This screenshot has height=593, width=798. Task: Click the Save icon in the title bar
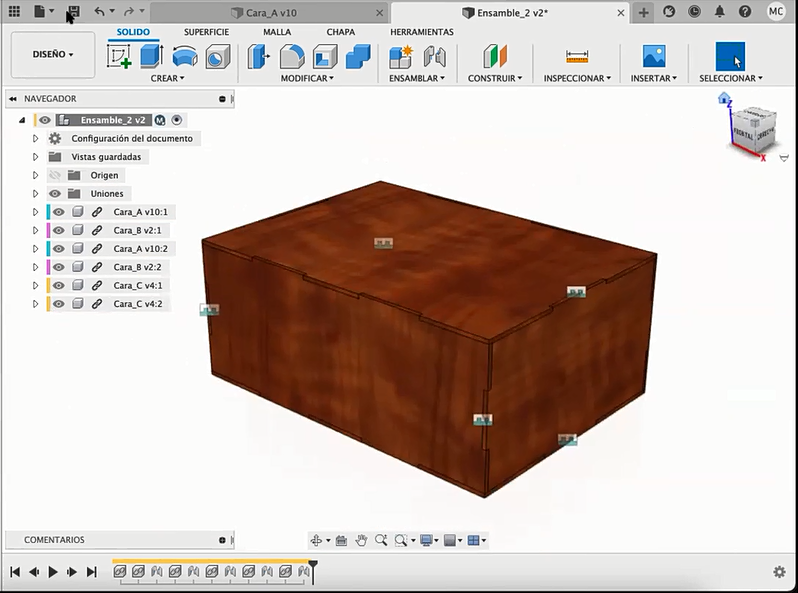coord(73,12)
